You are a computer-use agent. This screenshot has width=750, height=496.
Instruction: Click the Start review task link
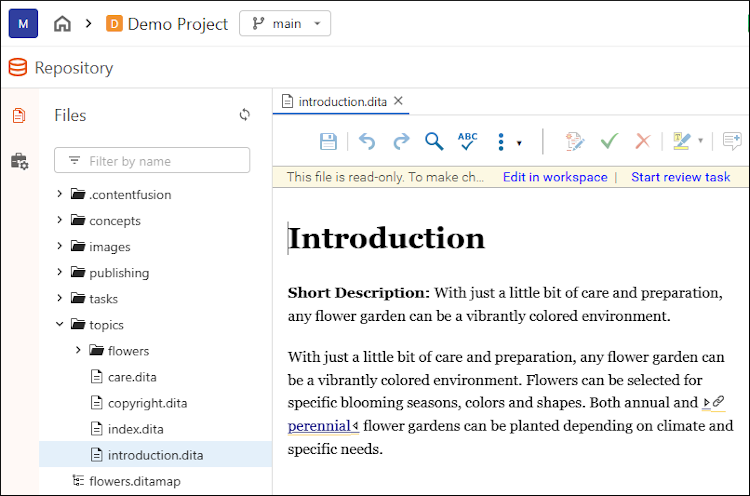[680, 177]
